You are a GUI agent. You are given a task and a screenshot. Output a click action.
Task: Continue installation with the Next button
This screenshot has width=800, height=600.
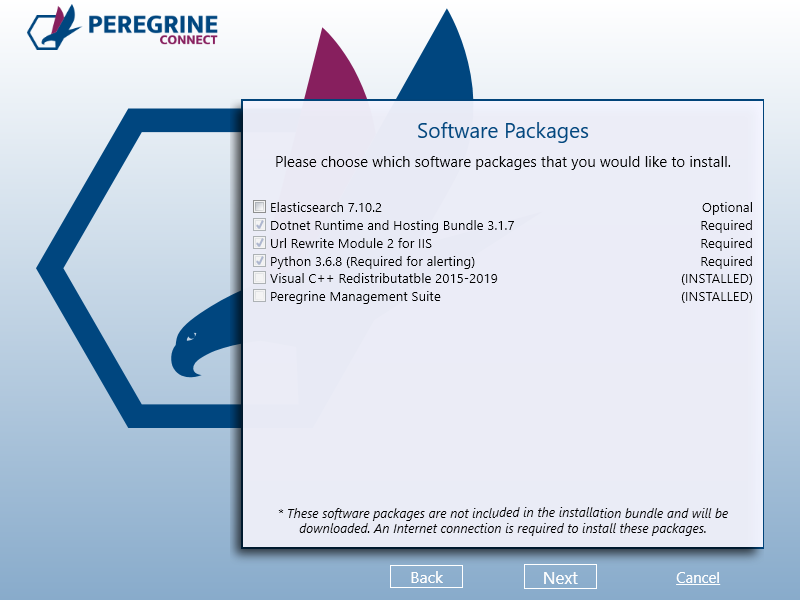pos(560,577)
